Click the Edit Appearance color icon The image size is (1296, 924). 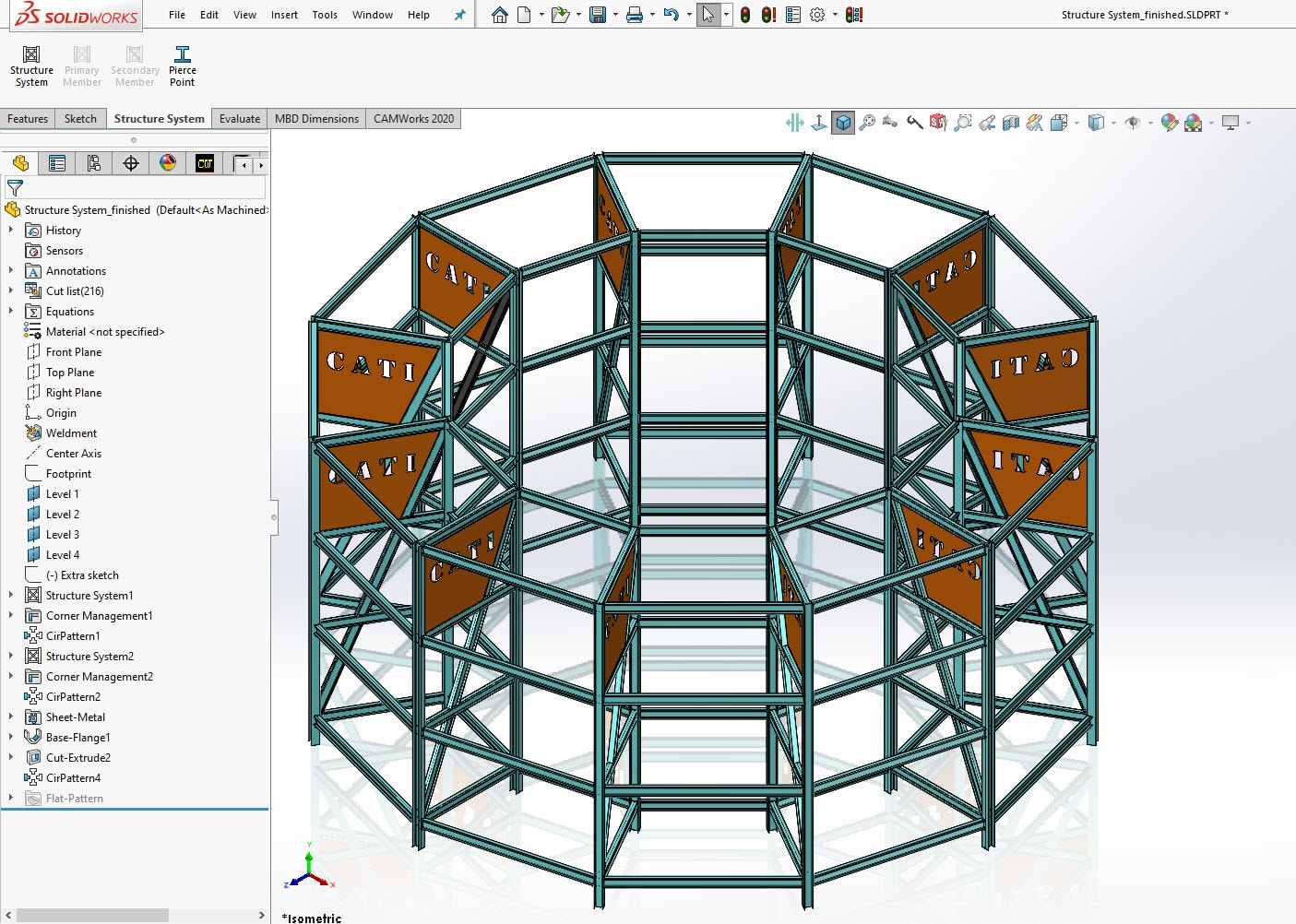click(1169, 123)
